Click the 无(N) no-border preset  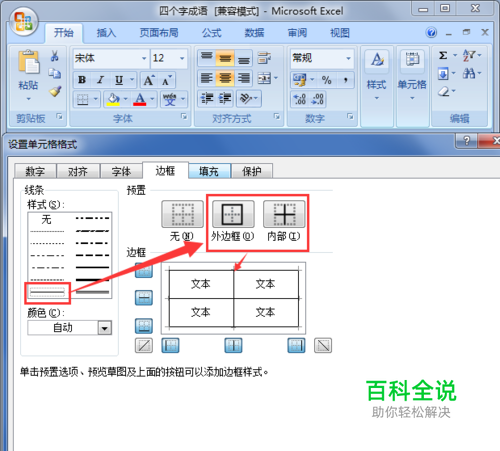pyautogui.click(x=182, y=214)
